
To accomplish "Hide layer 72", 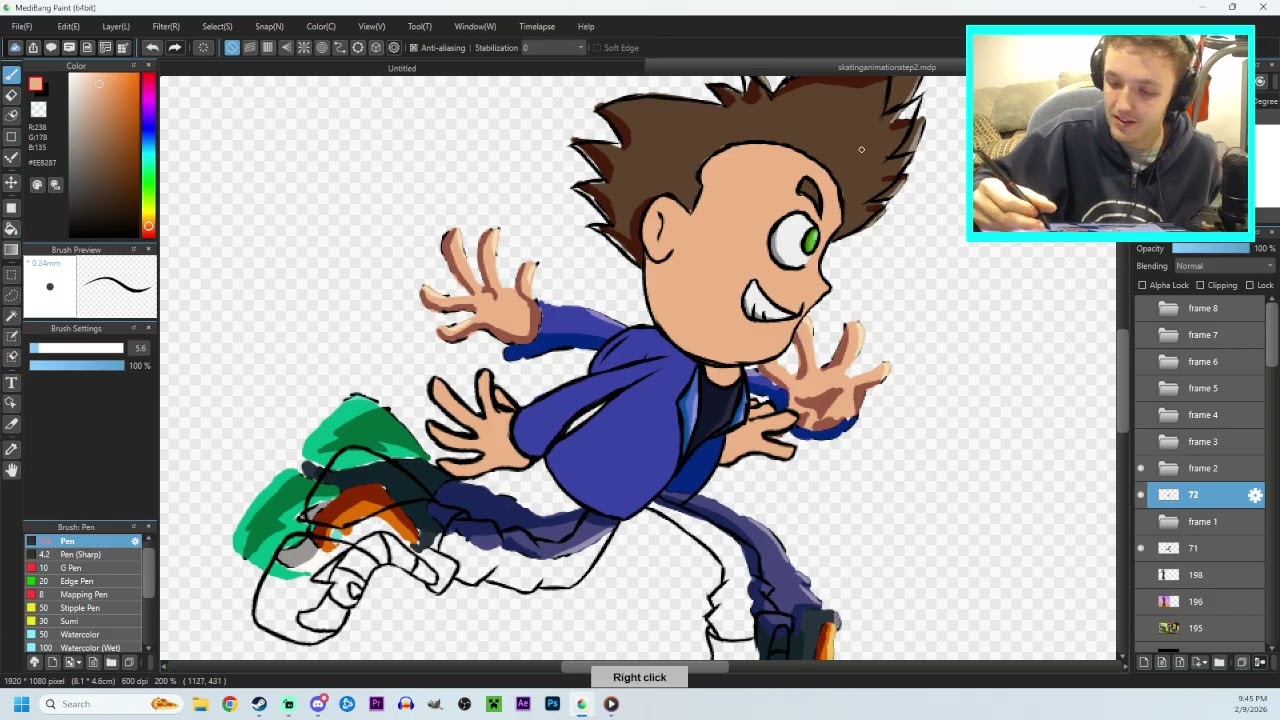I will 1141,495.
